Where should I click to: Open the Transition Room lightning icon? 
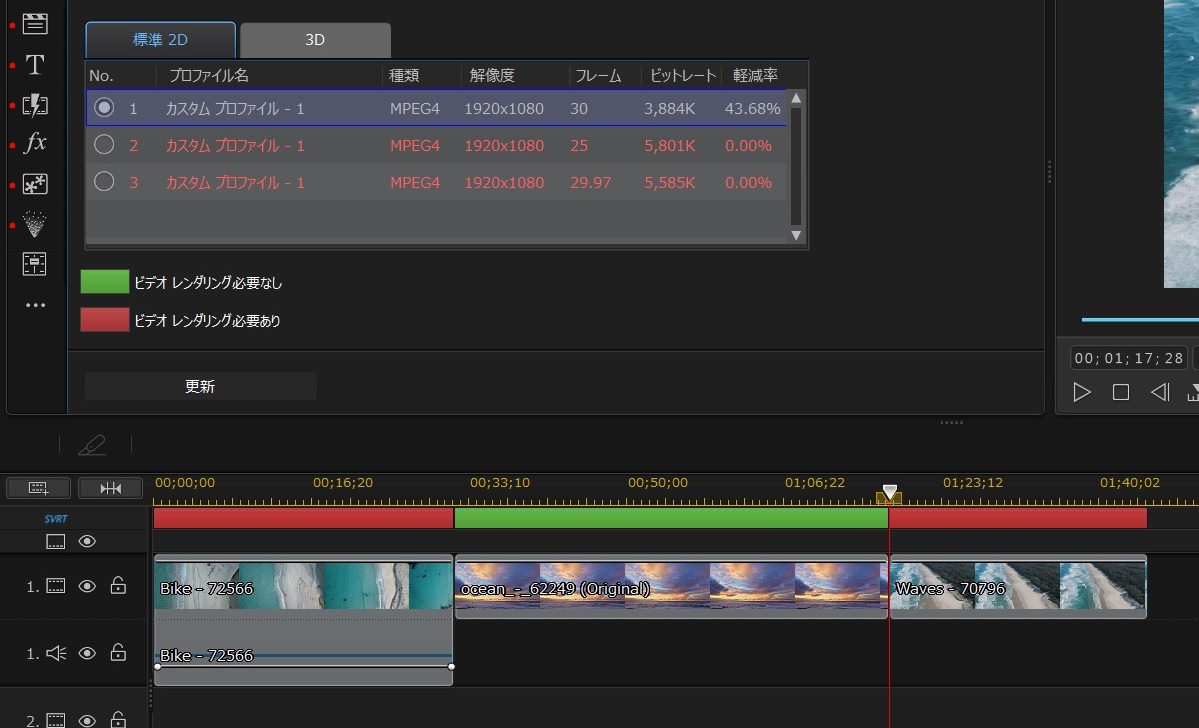coord(35,105)
